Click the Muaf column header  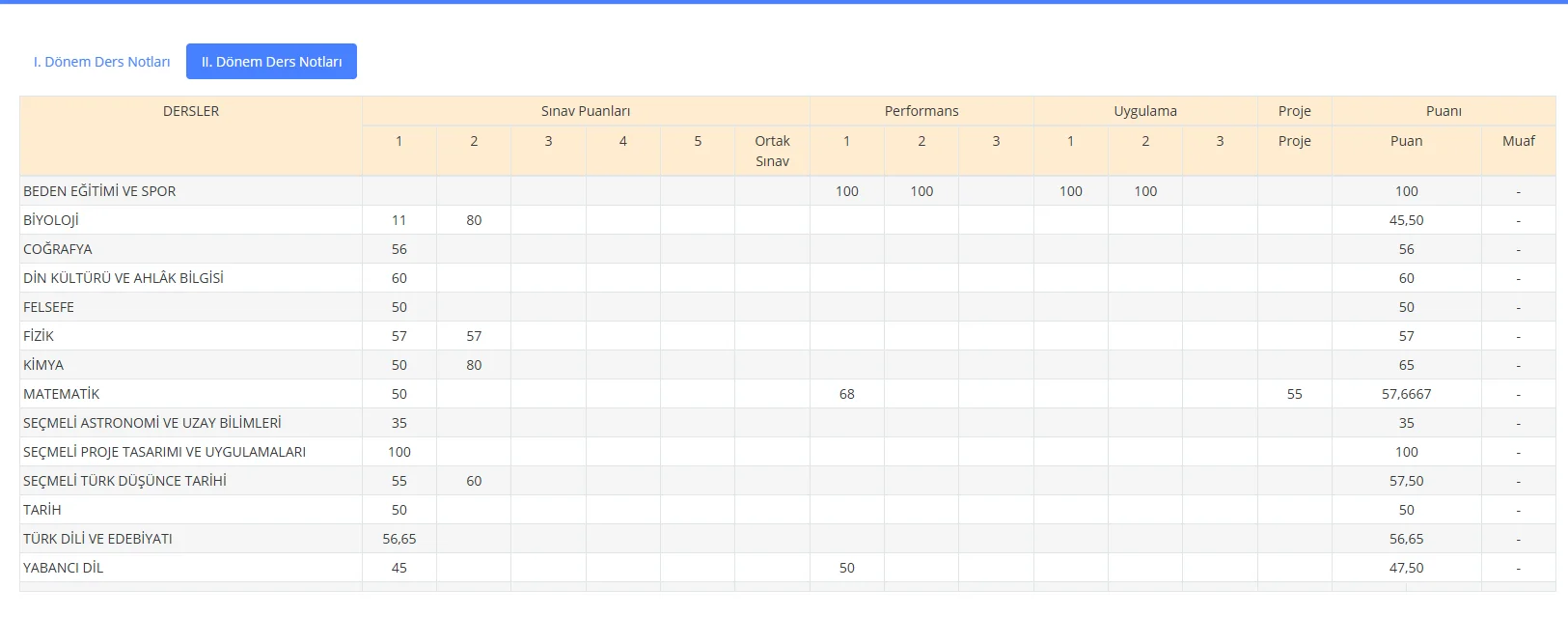pos(1518,141)
